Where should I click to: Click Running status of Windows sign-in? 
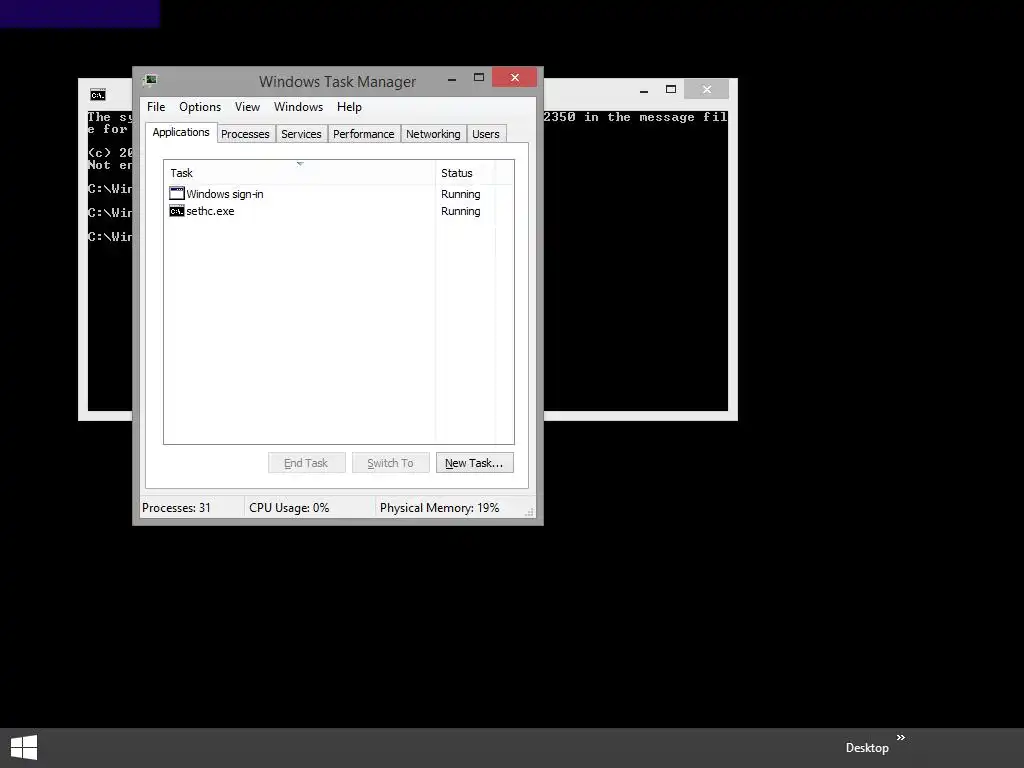460,194
